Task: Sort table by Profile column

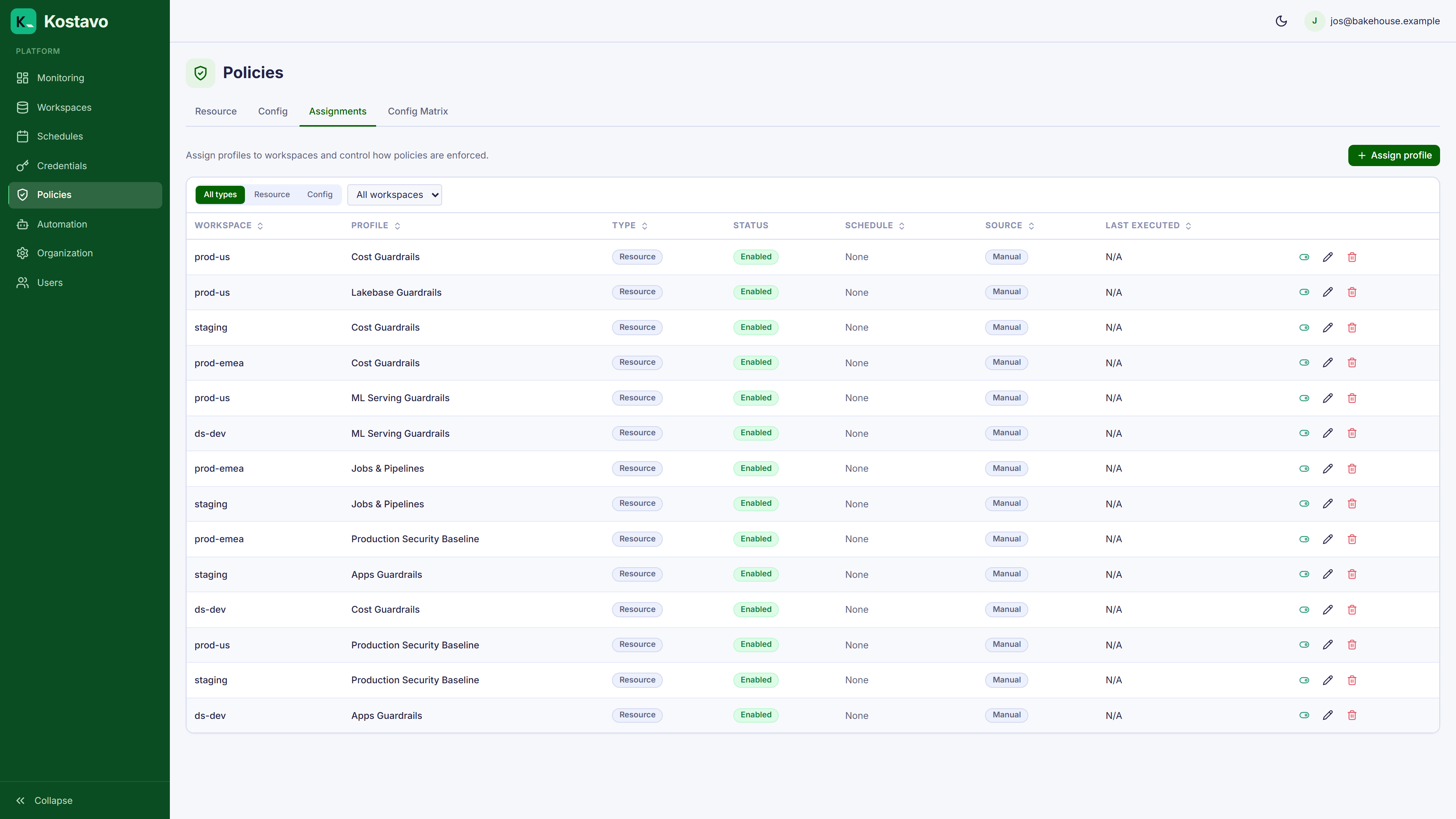Action: tap(376, 226)
